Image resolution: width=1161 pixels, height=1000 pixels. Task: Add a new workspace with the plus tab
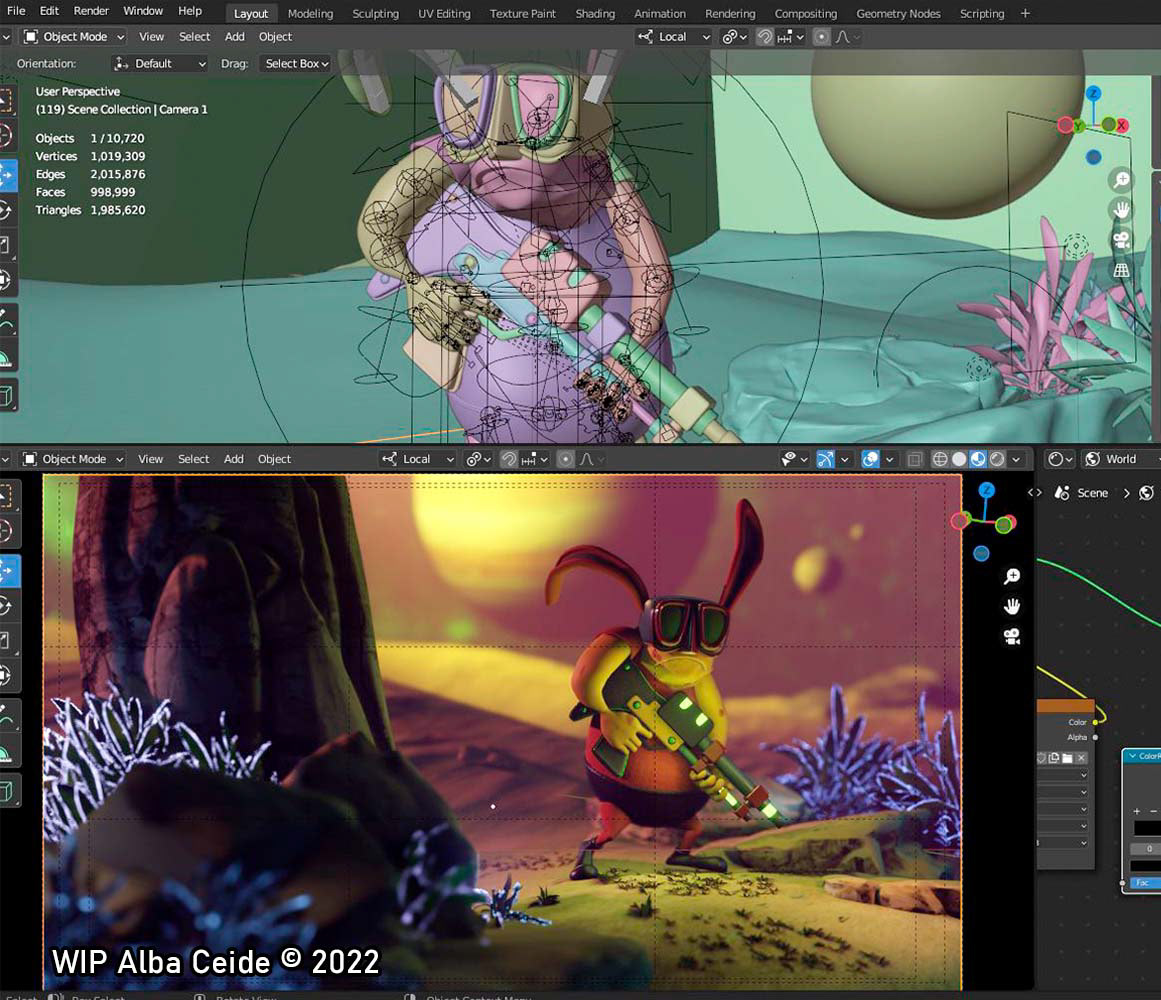[x=1025, y=13]
